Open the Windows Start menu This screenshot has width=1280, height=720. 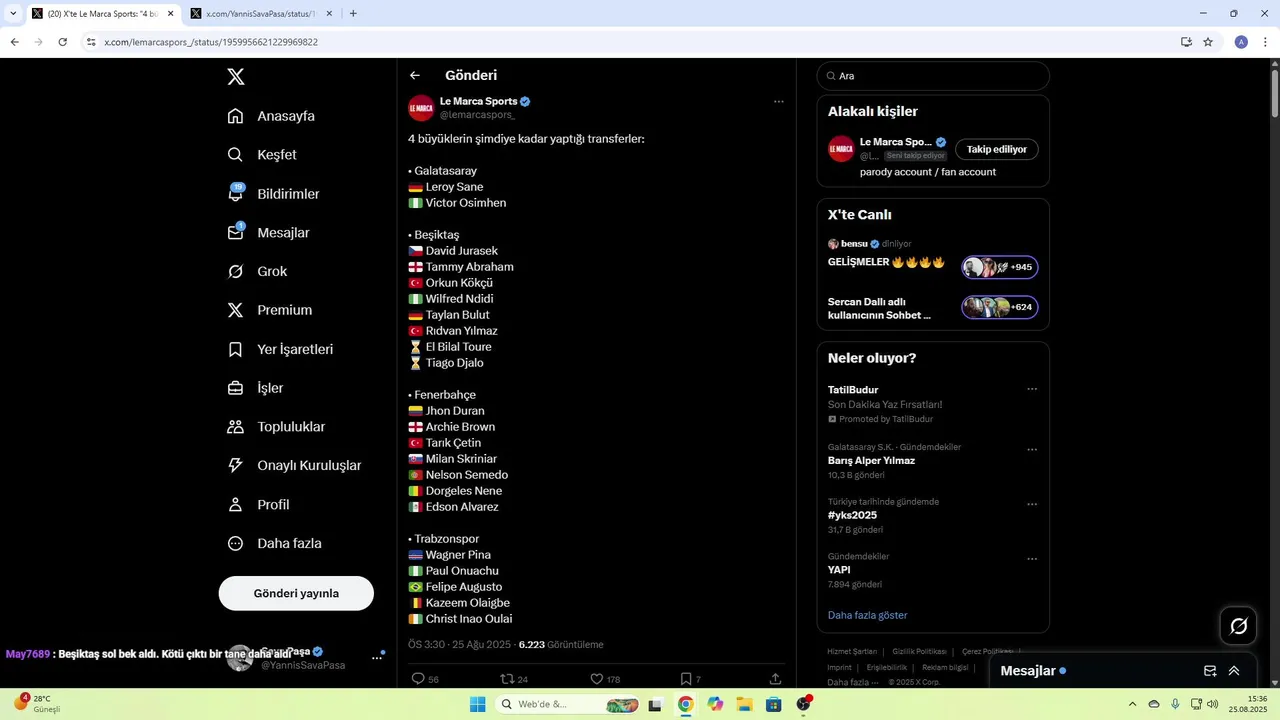tap(478, 704)
